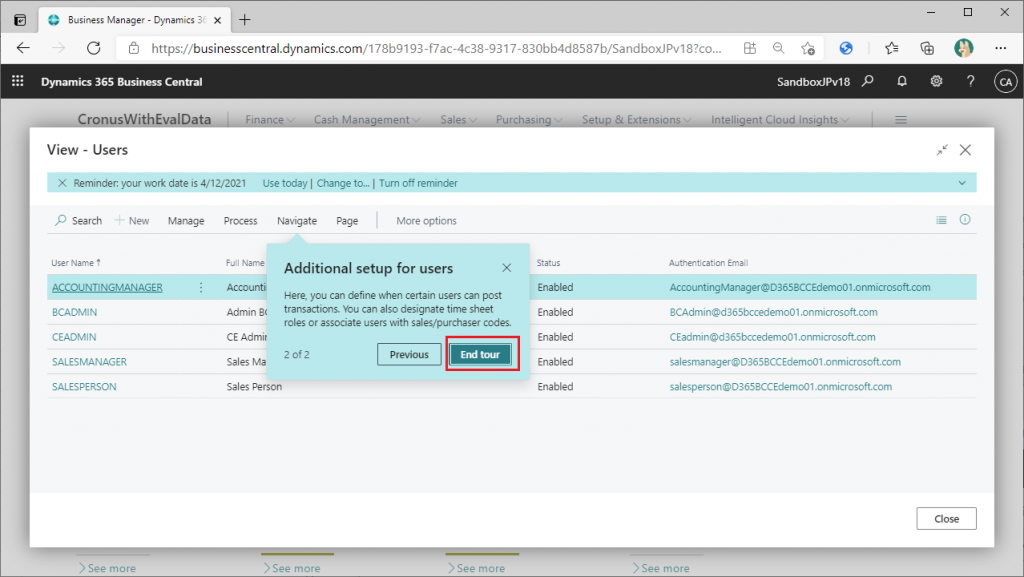The image size is (1024, 577).
Task: Expand the Cash Management menu
Action: [367, 119]
